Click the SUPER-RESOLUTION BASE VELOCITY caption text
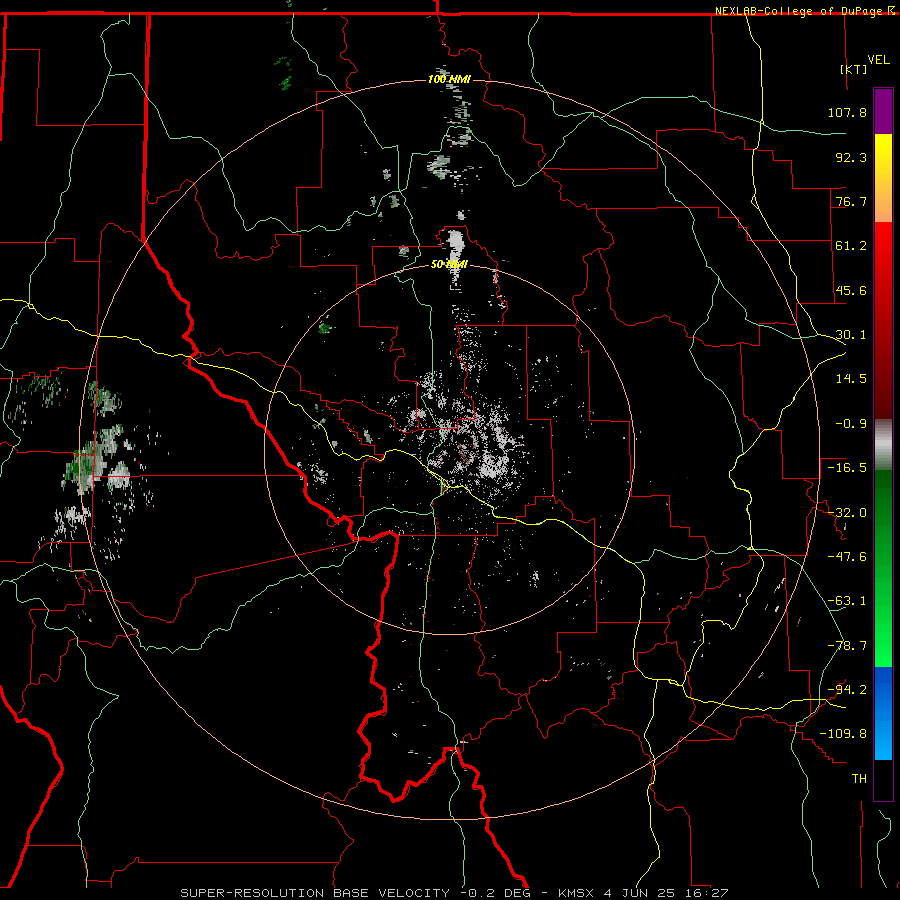This screenshot has width=900, height=900. coord(315,893)
